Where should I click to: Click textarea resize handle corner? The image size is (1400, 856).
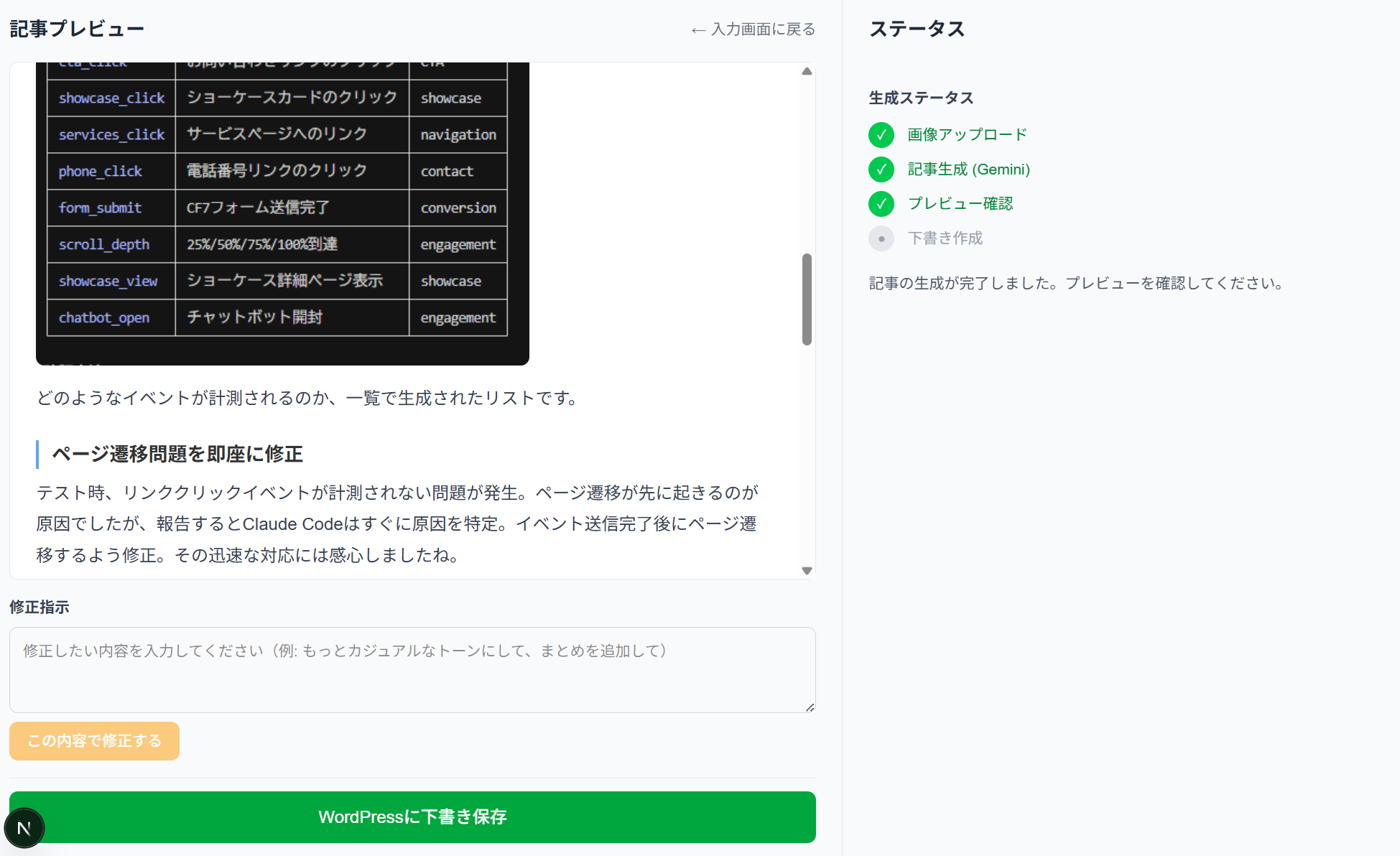coord(810,707)
